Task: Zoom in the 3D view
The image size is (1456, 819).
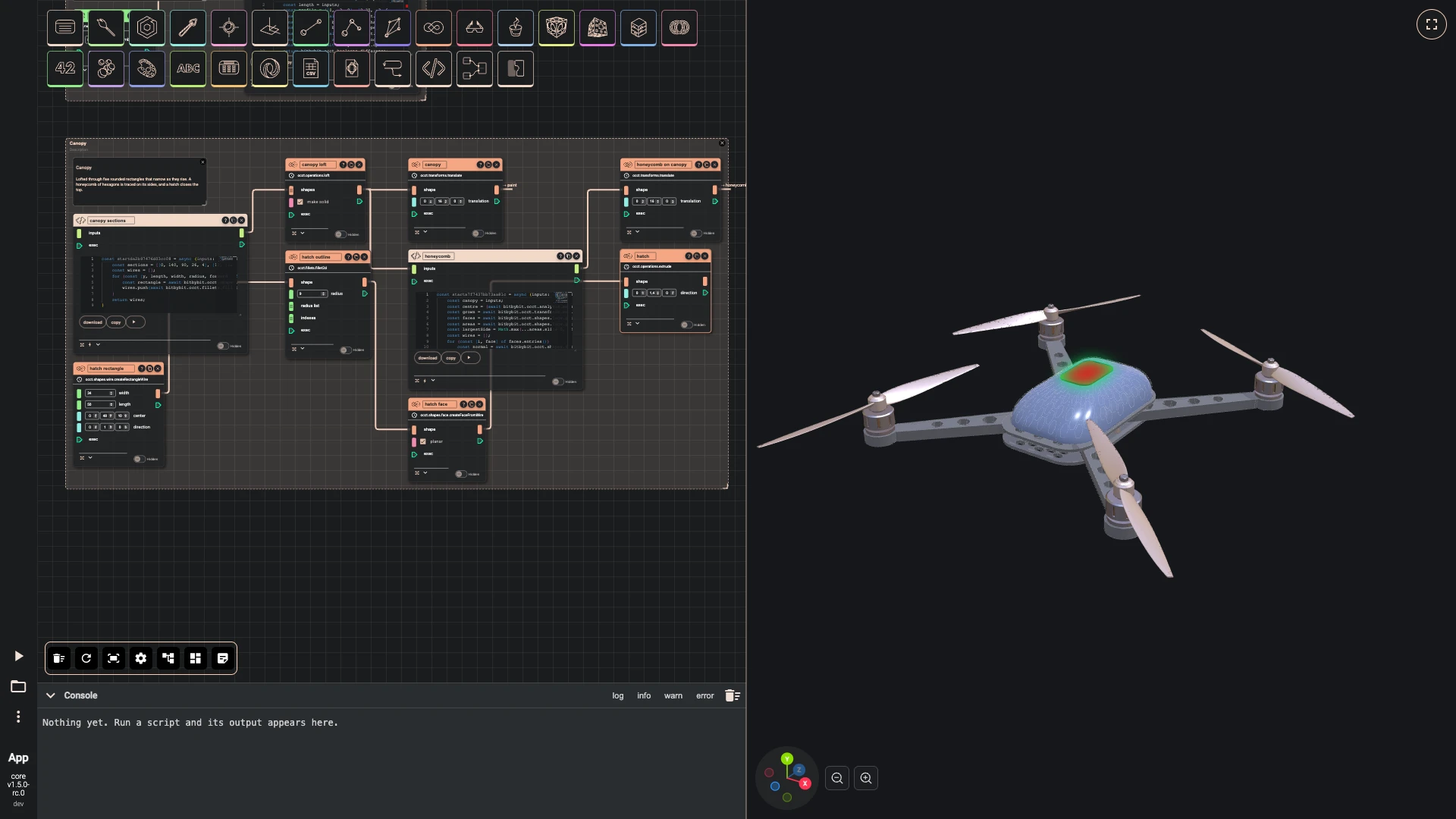Action: tap(866, 778)
